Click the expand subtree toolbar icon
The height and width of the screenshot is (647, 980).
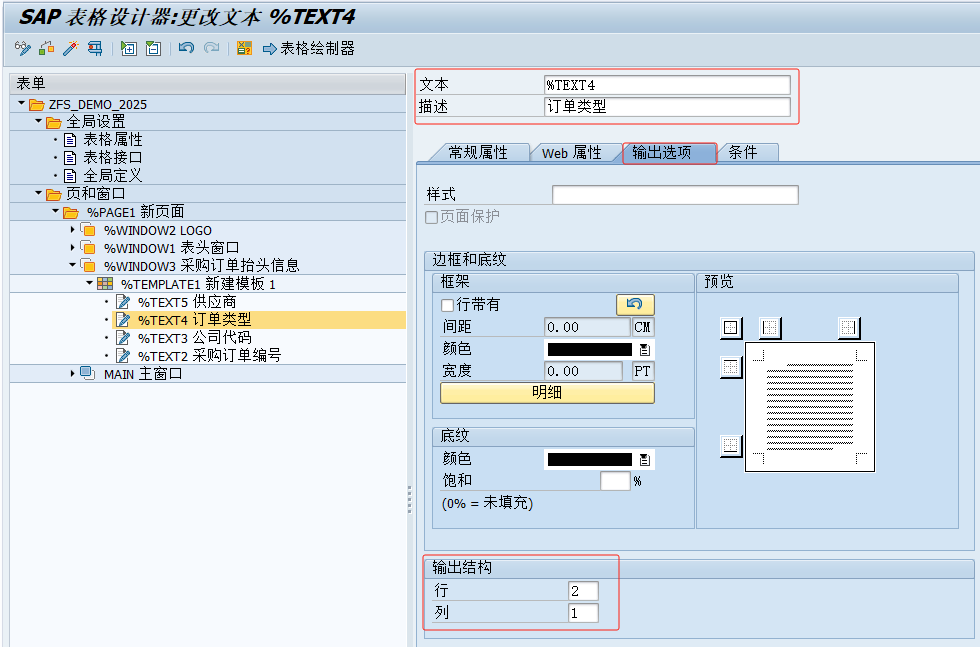coord(129,48)
